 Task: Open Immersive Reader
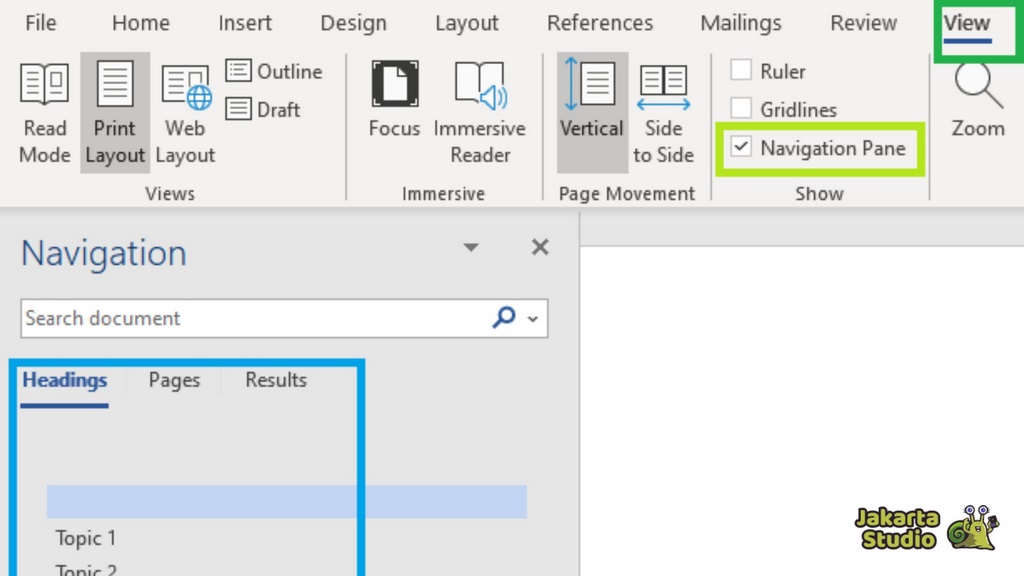click(480, 112)
